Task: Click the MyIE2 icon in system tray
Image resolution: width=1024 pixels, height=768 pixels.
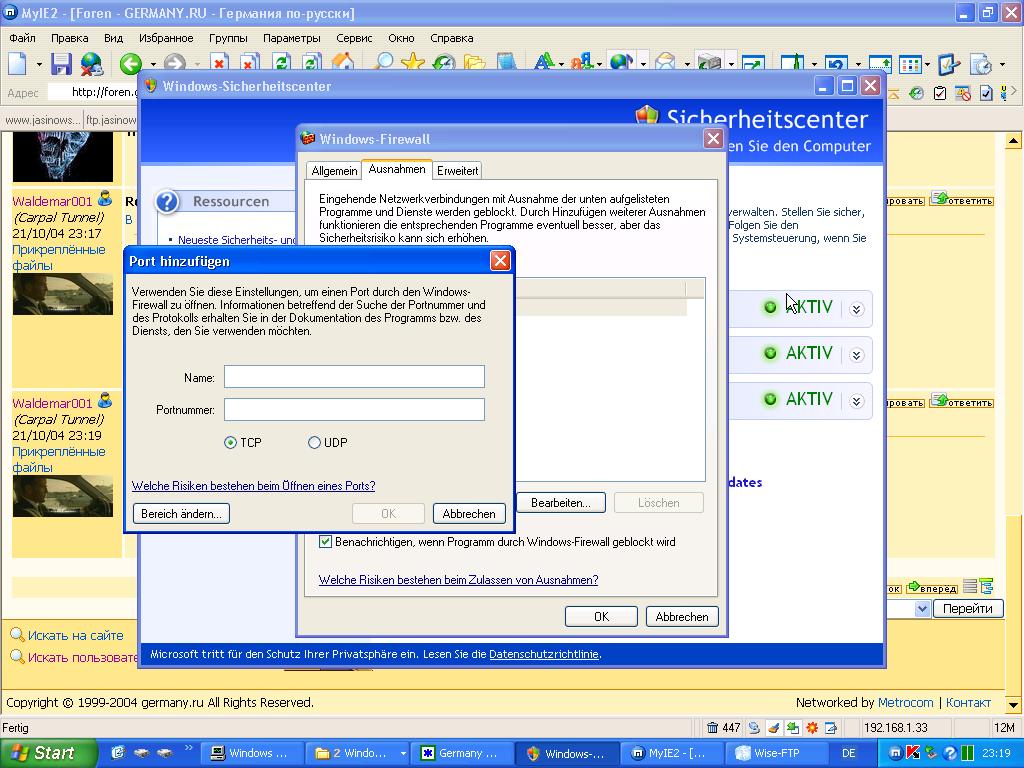Action: (x=895, y=753)
